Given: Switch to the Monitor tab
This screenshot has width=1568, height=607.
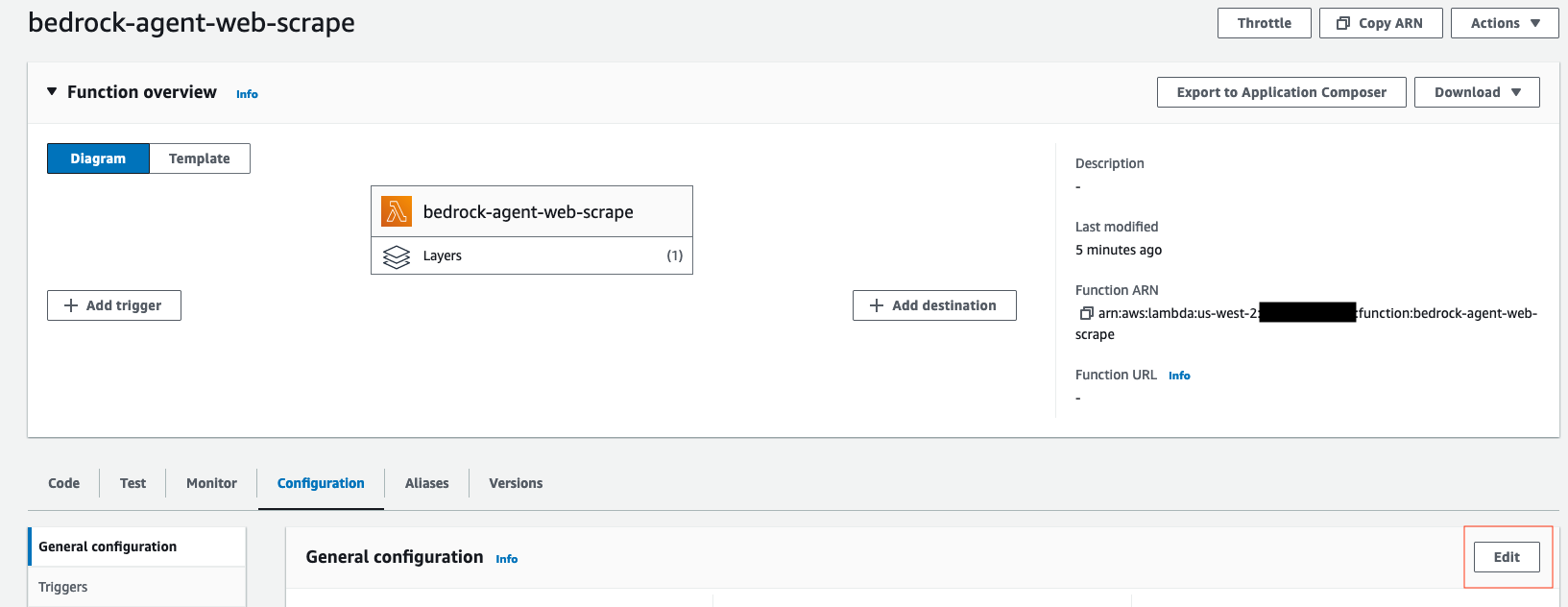Looking at the screenshot, I should pyautogui.click(x=211, y=483).
